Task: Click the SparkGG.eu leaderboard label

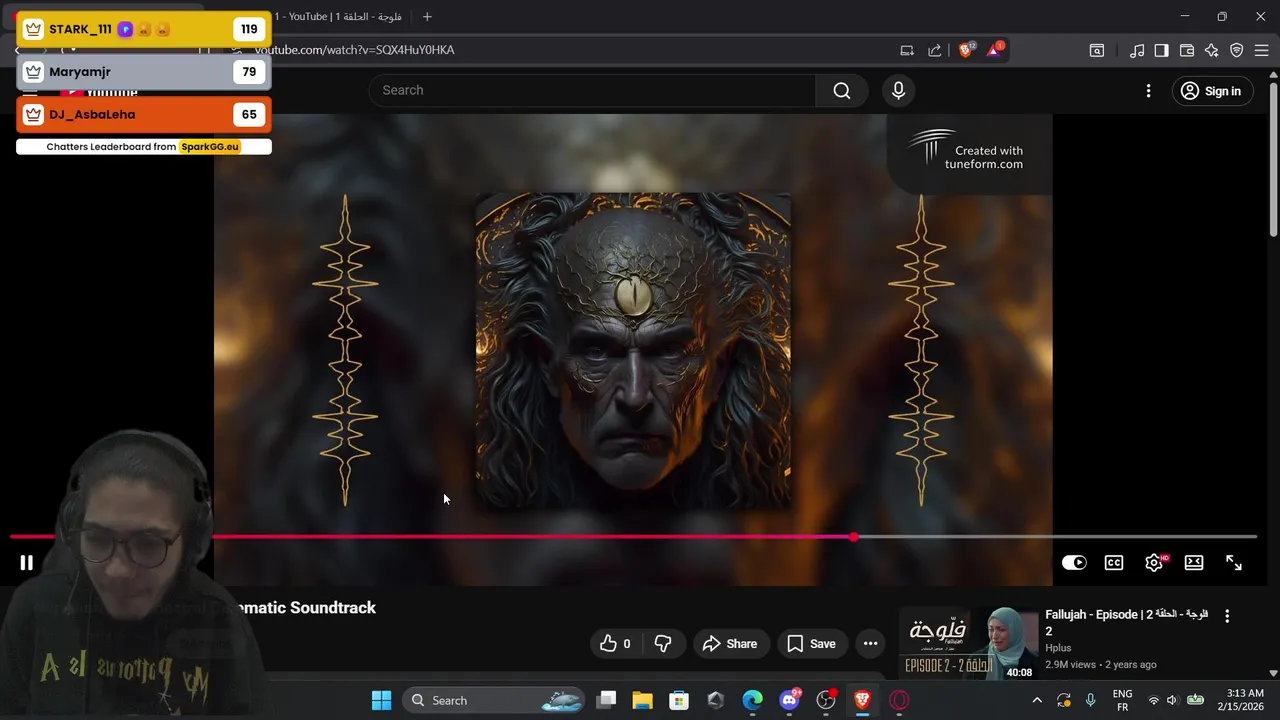Action: (210, 147)
